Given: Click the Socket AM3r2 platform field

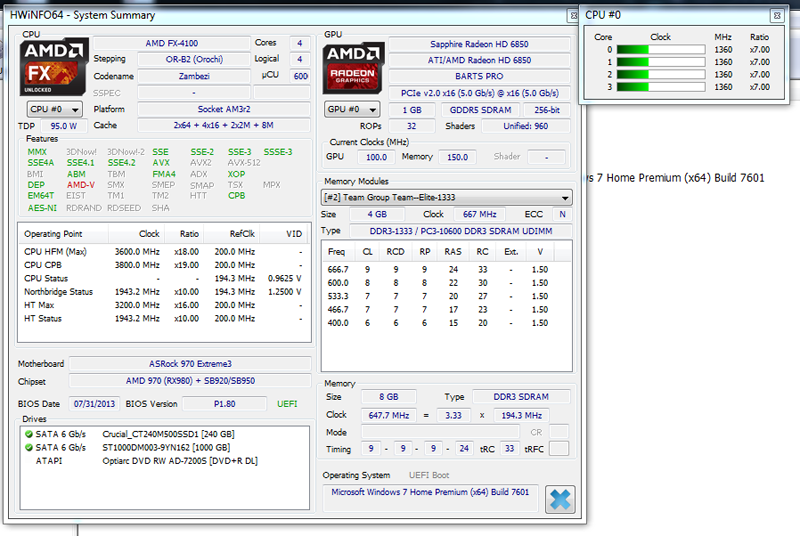Looking at the screenshot, I should pyautogui.click(x=224, y=109).
